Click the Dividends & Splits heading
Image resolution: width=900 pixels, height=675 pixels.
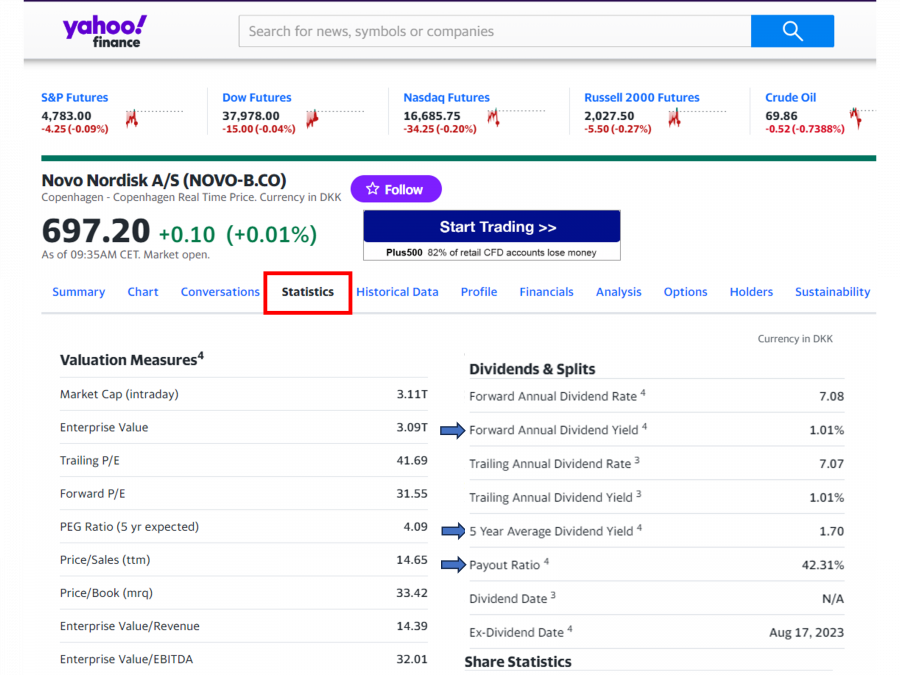(532, 369)
